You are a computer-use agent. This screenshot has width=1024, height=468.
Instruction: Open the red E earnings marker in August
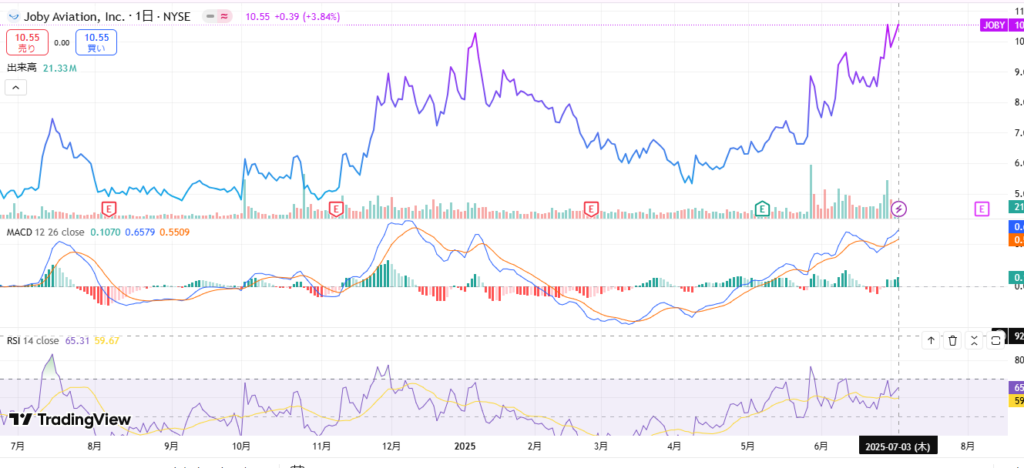coord(109,209)
